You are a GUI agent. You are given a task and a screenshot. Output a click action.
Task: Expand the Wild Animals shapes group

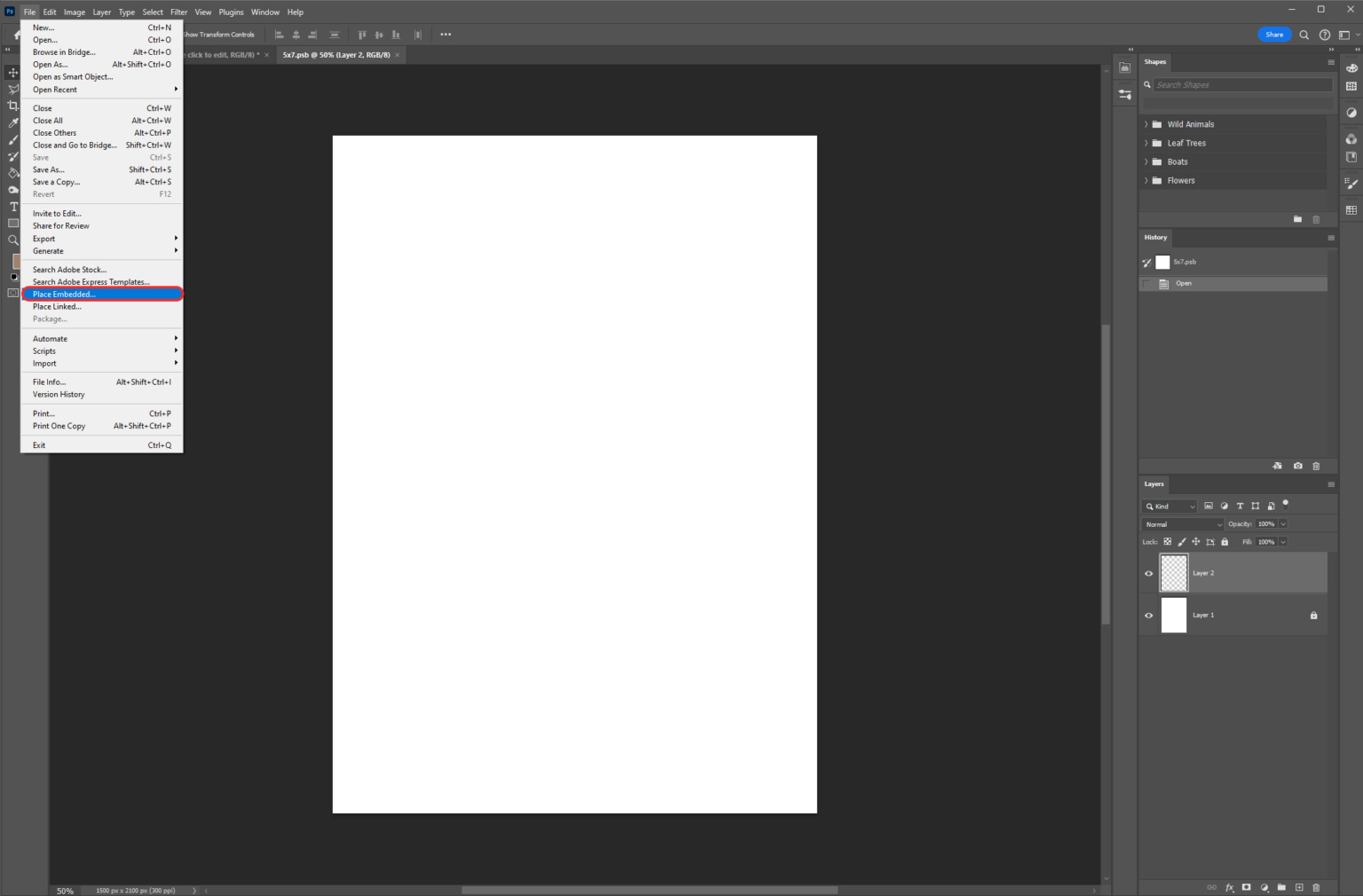[1147, 124]
